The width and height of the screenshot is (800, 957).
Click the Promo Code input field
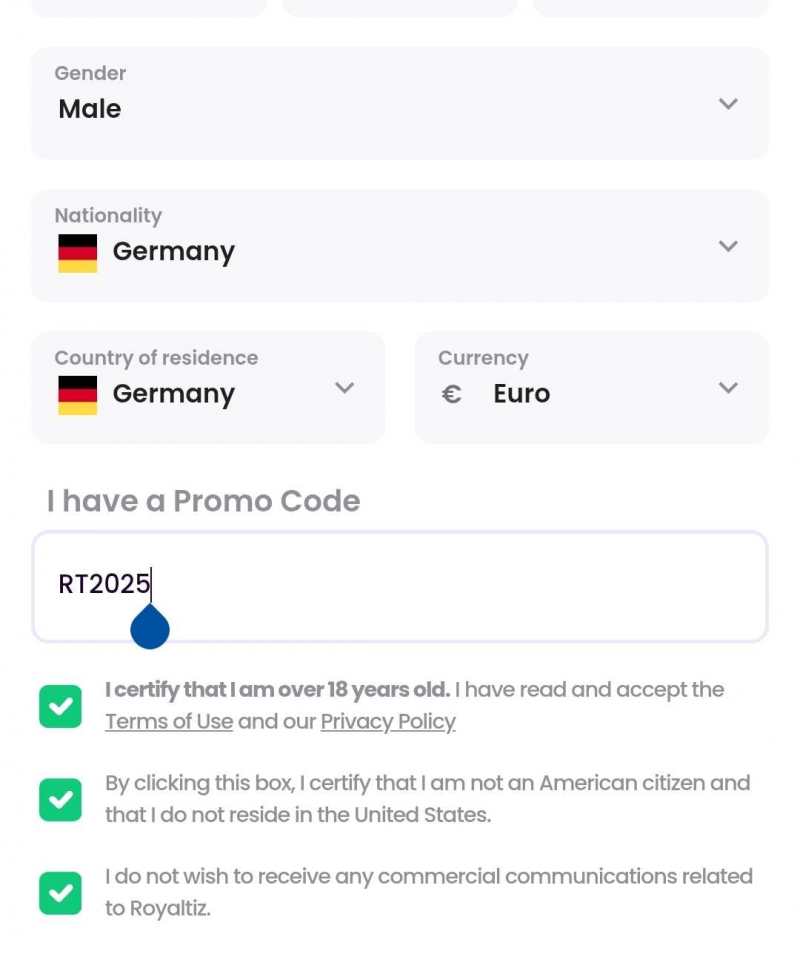tap(450, 585)
